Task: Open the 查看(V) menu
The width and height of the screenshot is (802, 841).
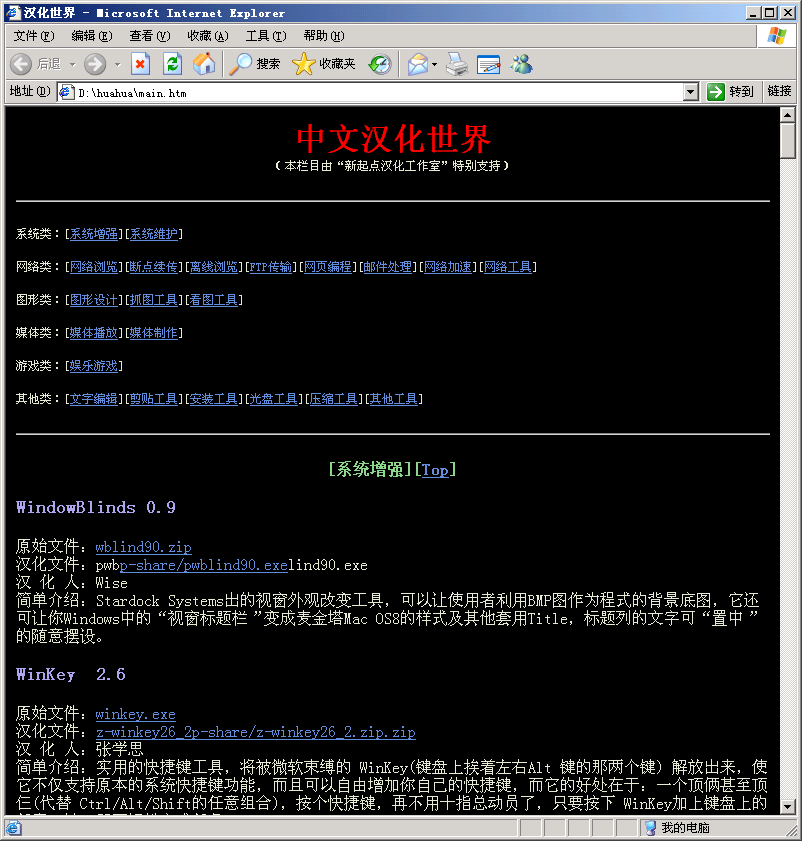Action: tap(150, 36)
